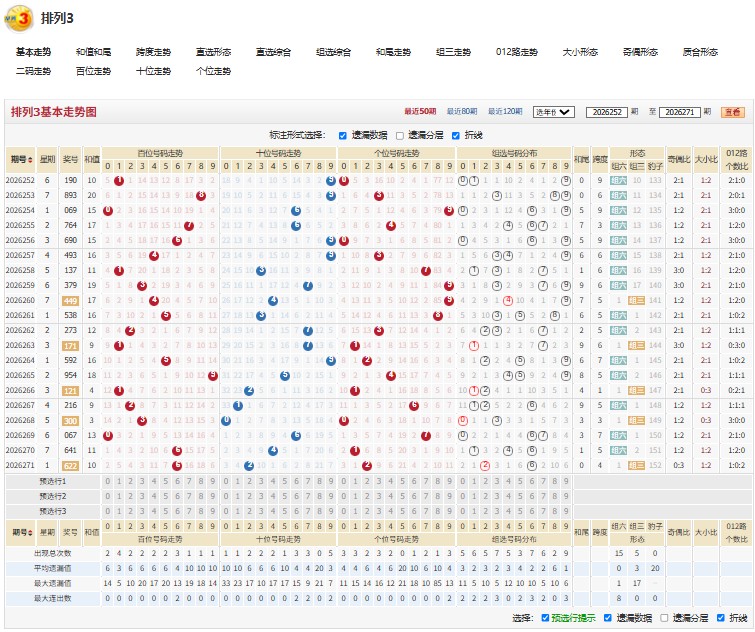The image size is (755, 632).
Task: Show 最近50期 results
Action: pos(420,112)
